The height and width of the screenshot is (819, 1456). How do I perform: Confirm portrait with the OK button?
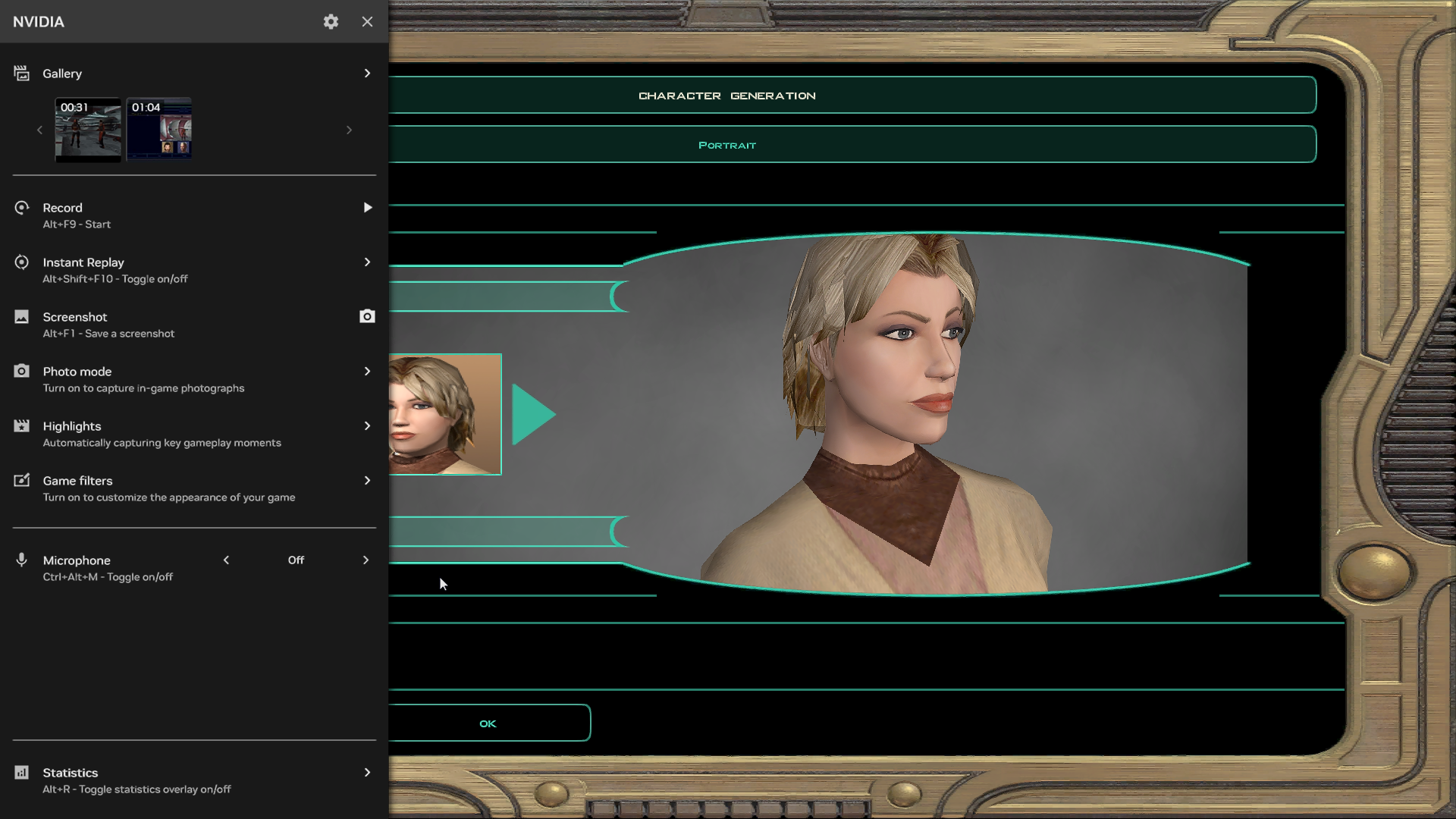(x=489, y=723)
